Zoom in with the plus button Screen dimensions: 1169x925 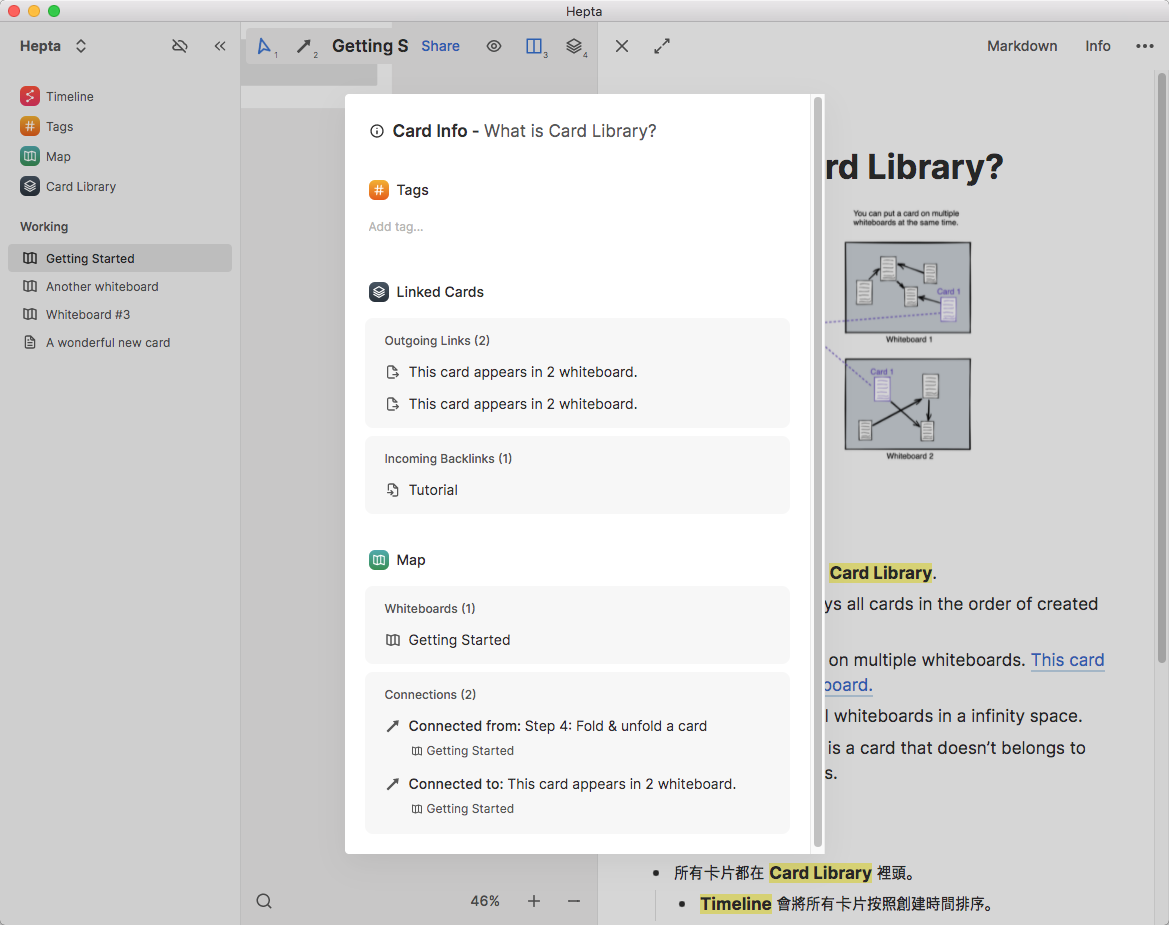534,901
